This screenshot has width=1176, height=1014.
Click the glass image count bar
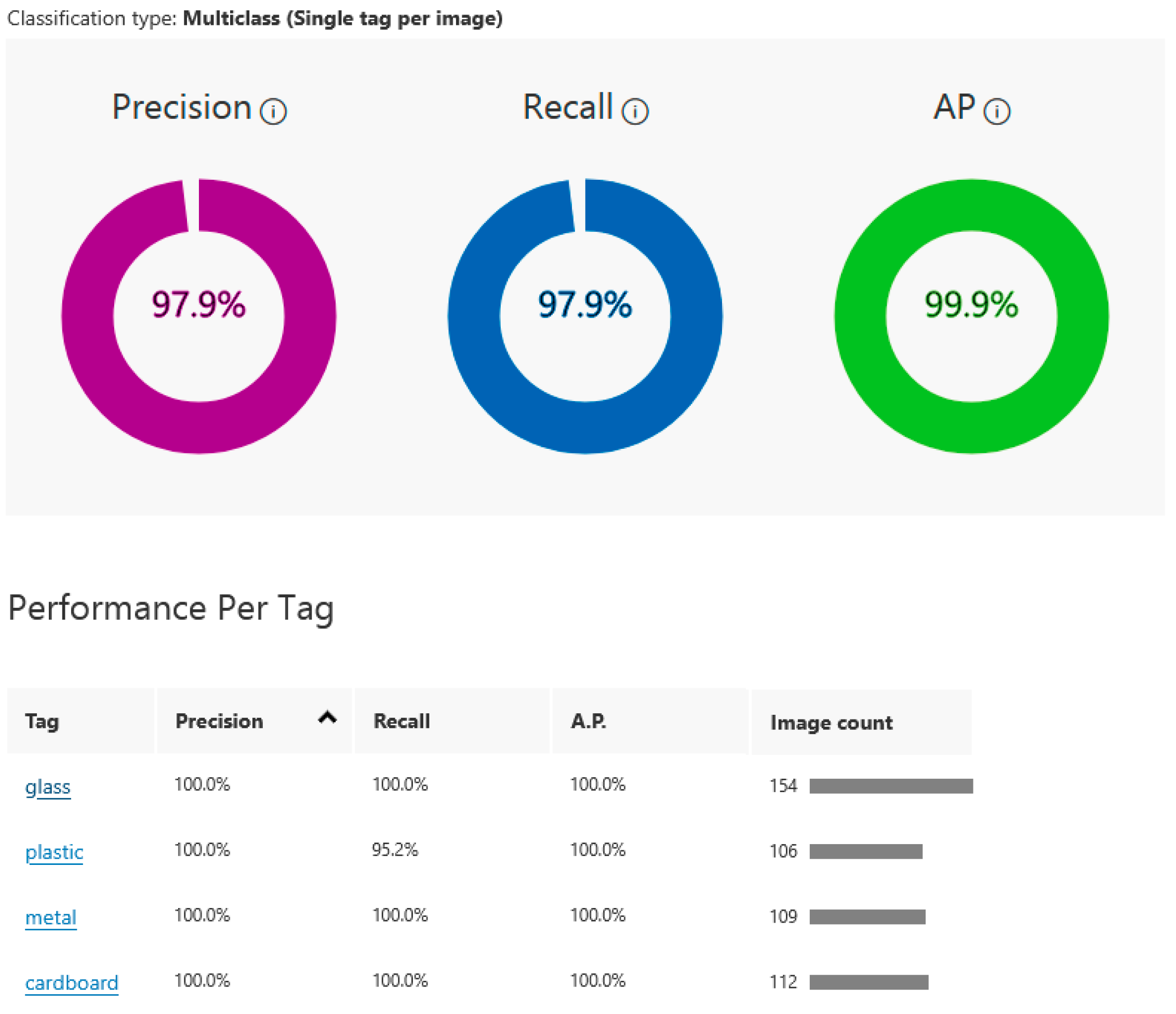tap(891, 786)
